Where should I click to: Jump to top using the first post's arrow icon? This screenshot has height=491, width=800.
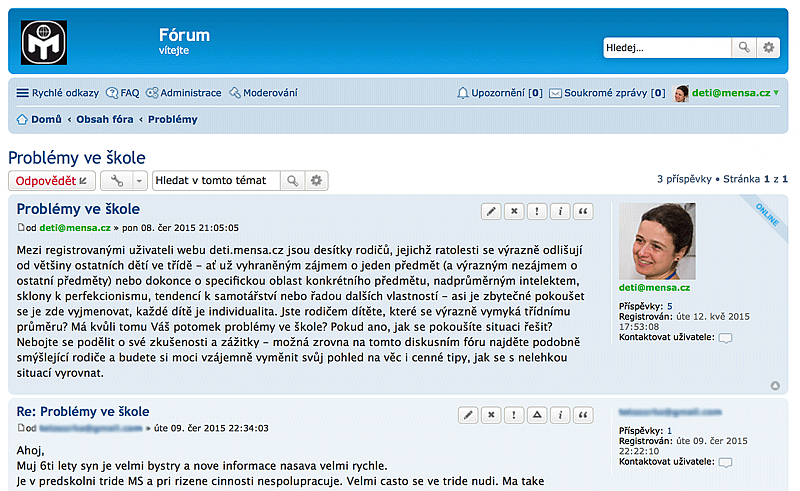point(776,385)
